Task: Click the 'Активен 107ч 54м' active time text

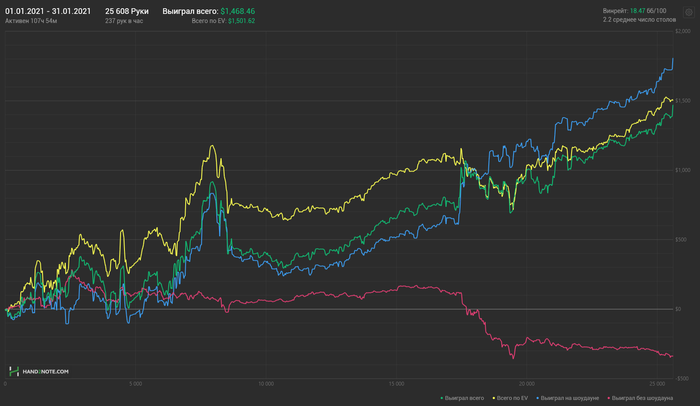Action: pyautogui.click(x=31, y=21)
